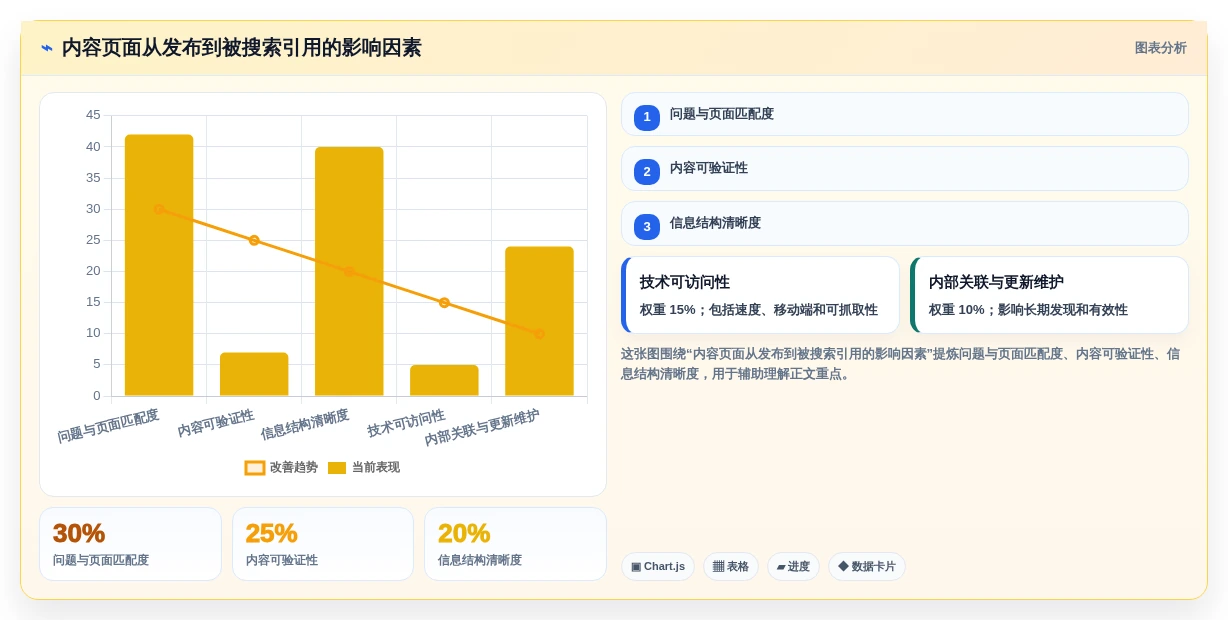Click the 信息结构清晰度 label under 20%
The height and width of the screenshot is (620, 1228).
(480, 560)
